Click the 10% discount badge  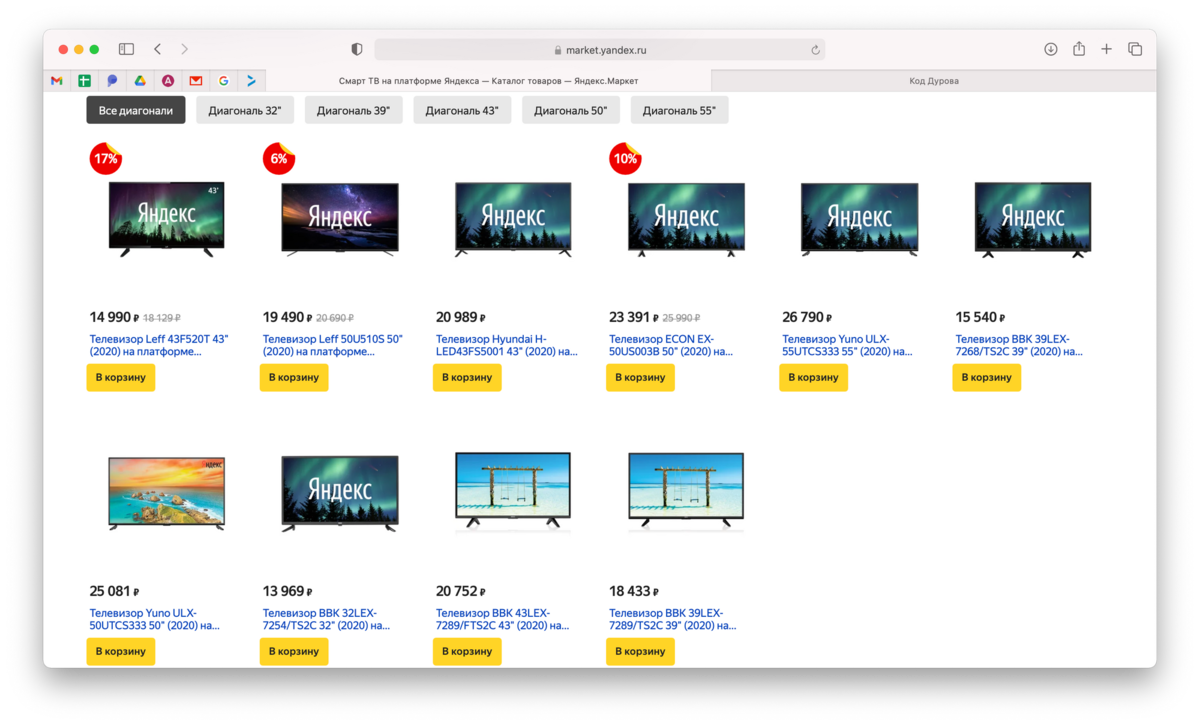[625, 158]
